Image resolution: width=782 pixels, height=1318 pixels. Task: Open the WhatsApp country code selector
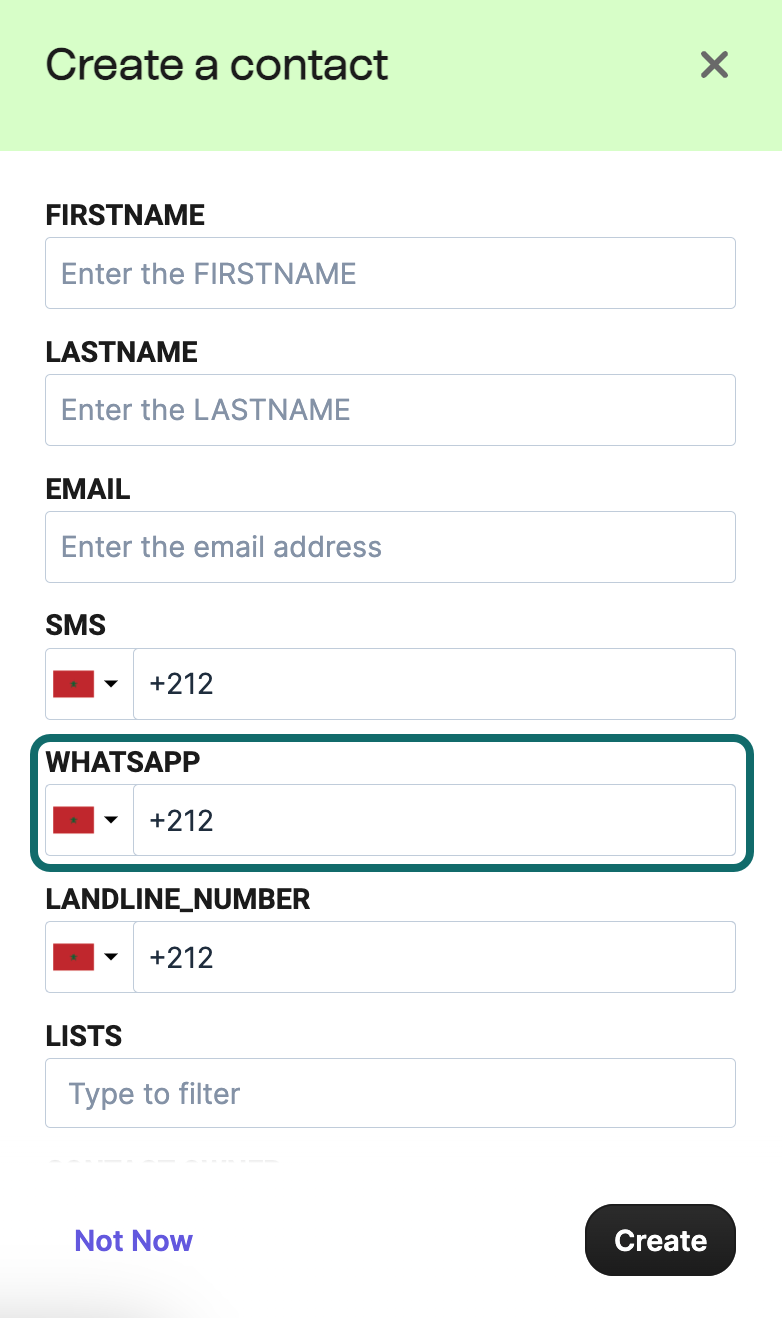113,819
